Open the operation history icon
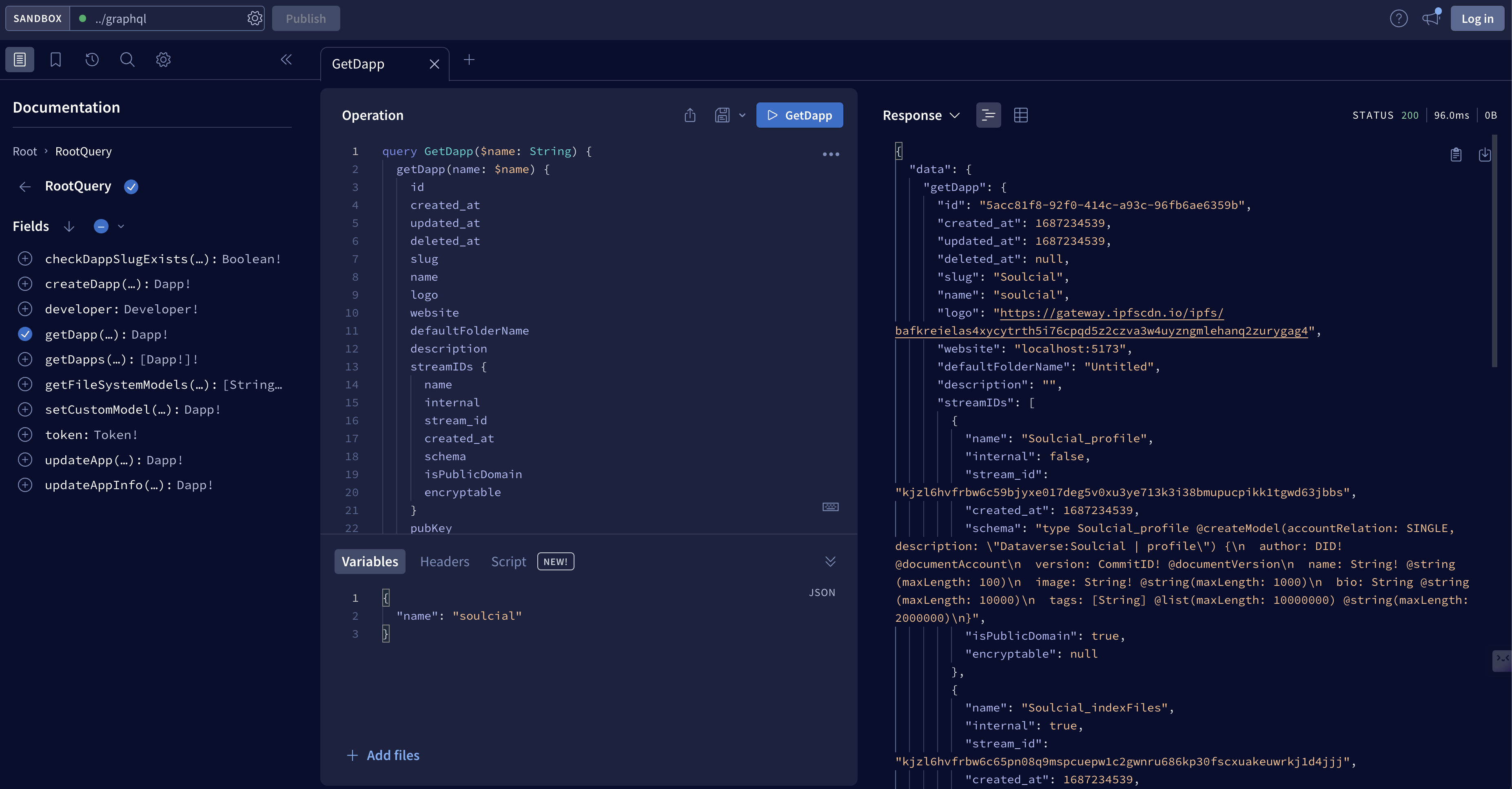1512x789 pixels. 91,59
